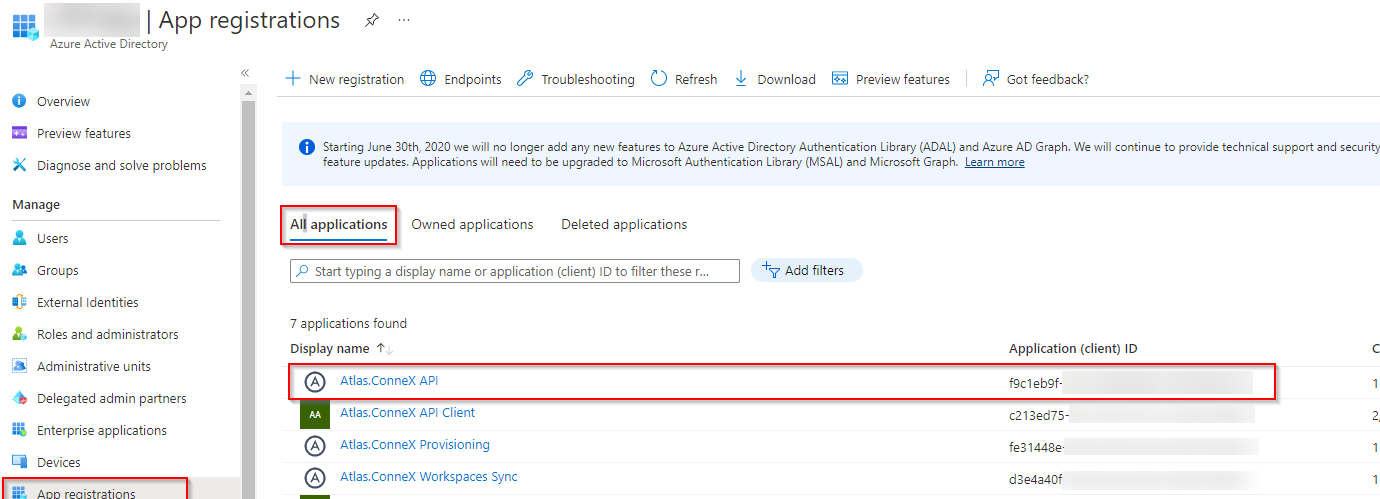Screen dimensions: 1380x499
Task: Open Troubleshooting from the toolbar
Action: 576,79
